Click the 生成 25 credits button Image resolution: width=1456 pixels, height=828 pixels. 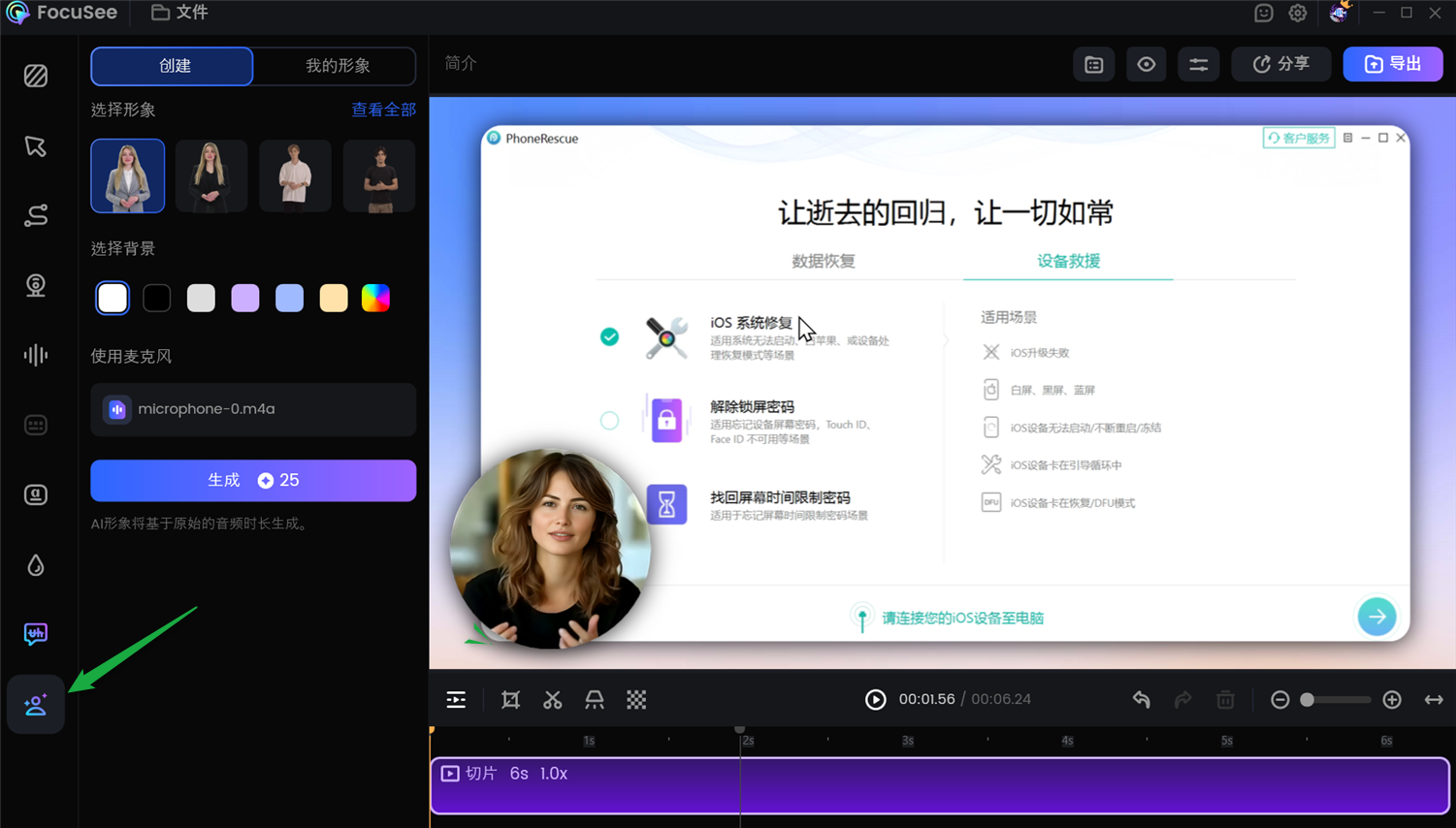(253, 480)
